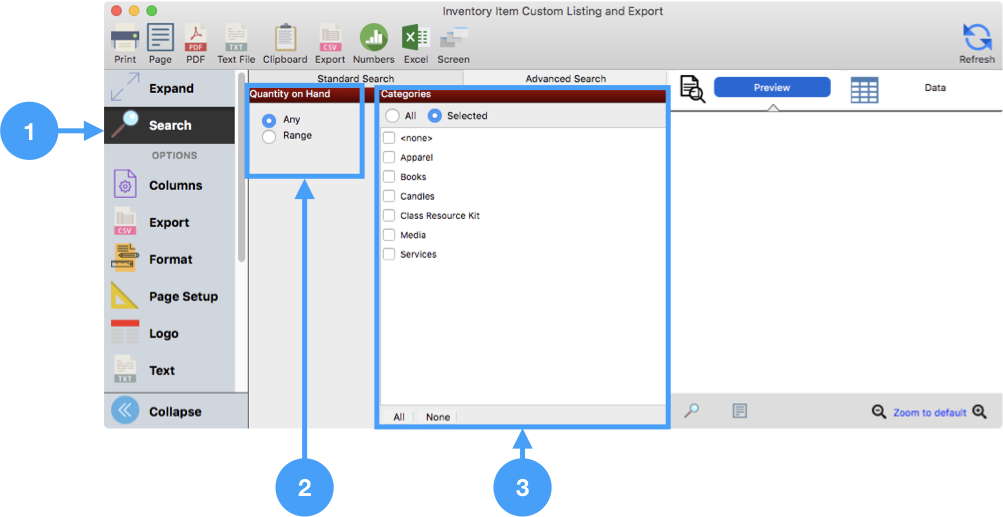Expand the sidebar options panel
1003x517 pixels.
point(170,88)
